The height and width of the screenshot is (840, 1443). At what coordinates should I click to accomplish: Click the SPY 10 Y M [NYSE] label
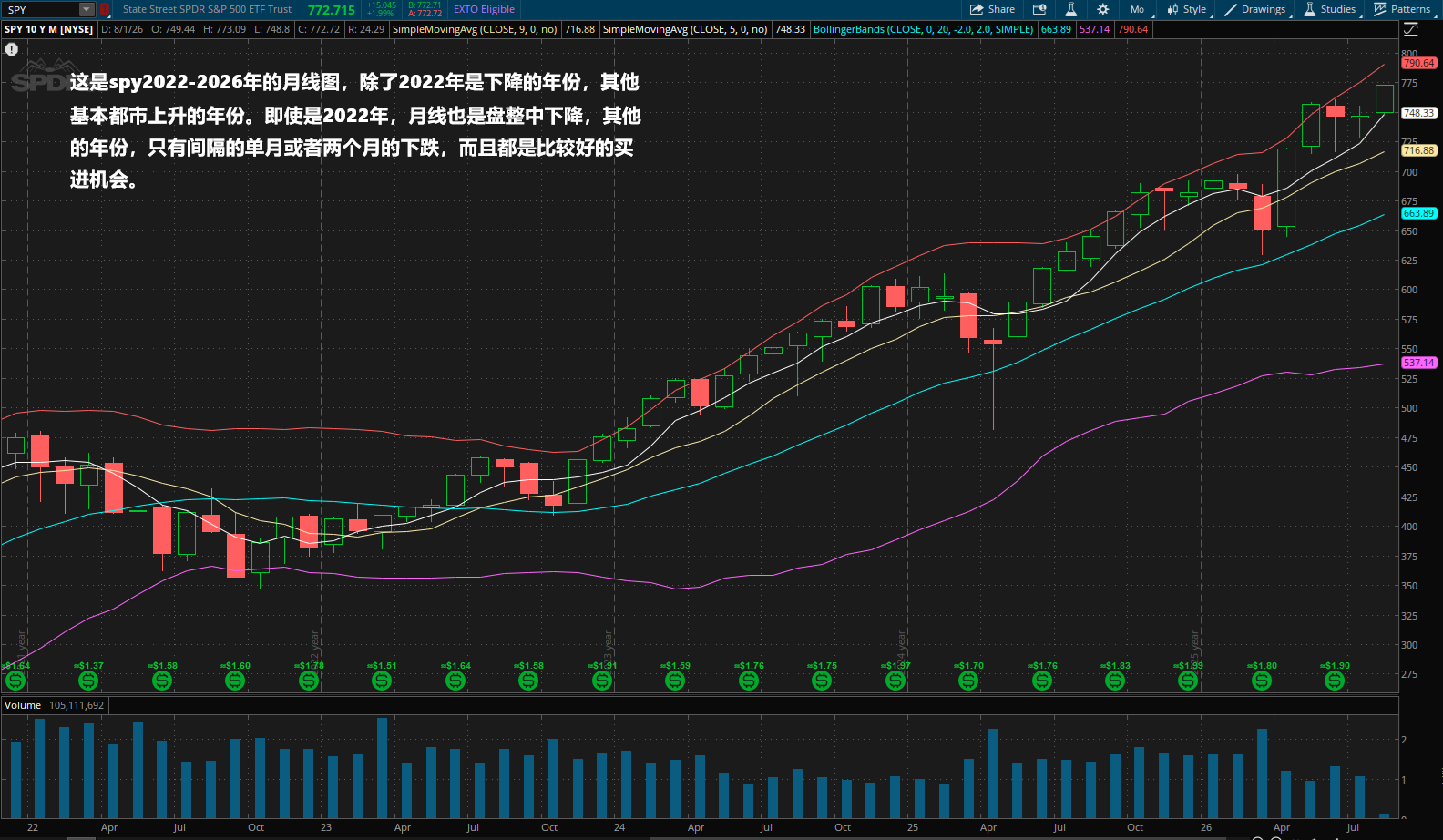[49, 29]
